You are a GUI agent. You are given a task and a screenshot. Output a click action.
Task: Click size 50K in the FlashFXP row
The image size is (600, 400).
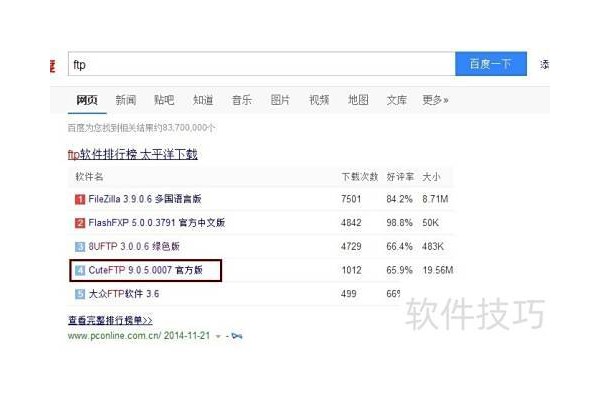(x=430, y=223)
